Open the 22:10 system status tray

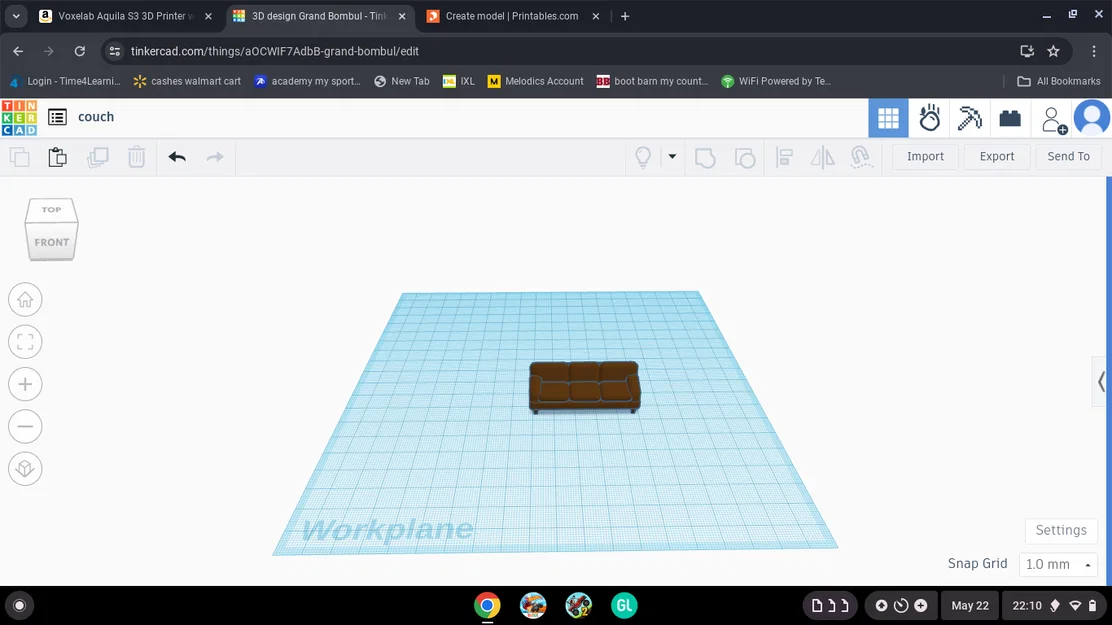[x=1055, y=605]
